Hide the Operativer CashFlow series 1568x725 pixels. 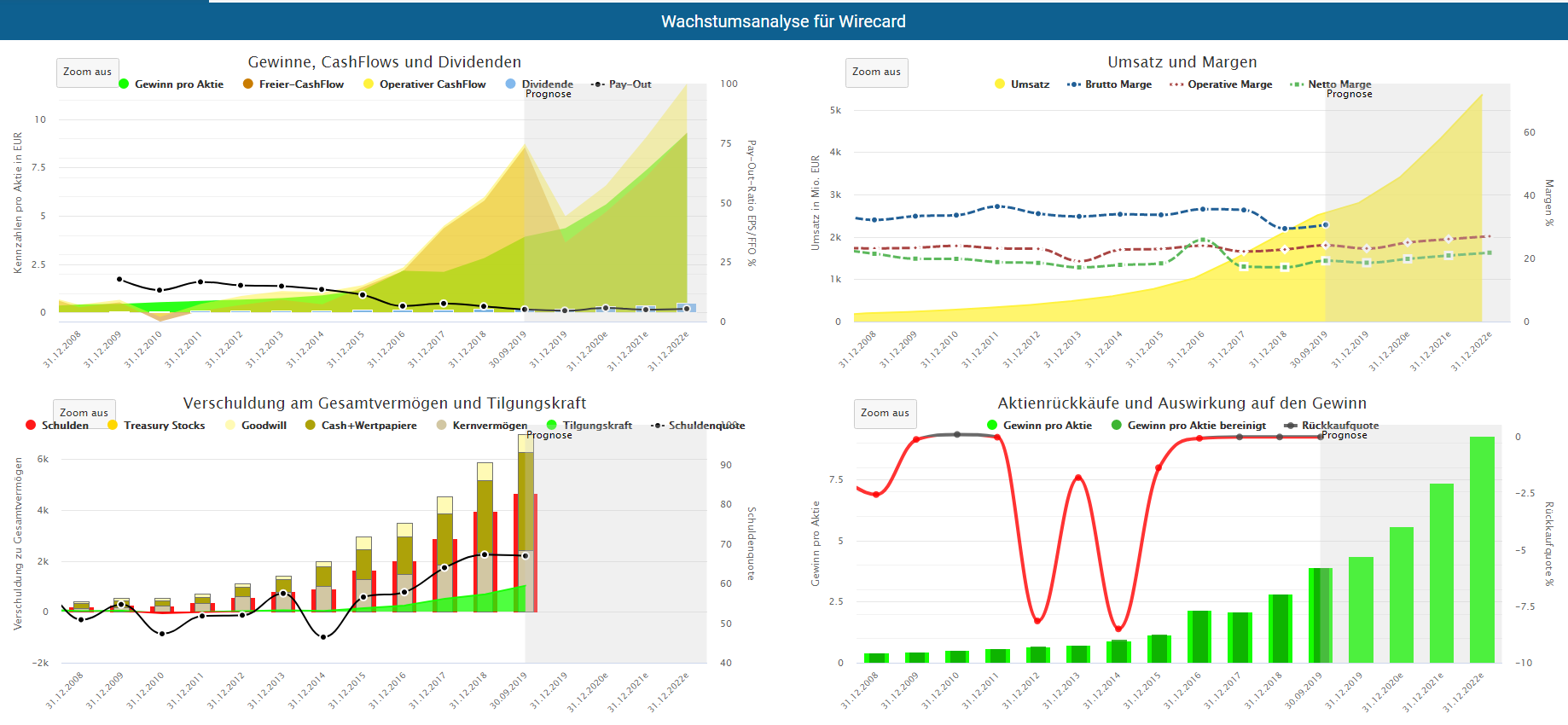click(432, 84)
